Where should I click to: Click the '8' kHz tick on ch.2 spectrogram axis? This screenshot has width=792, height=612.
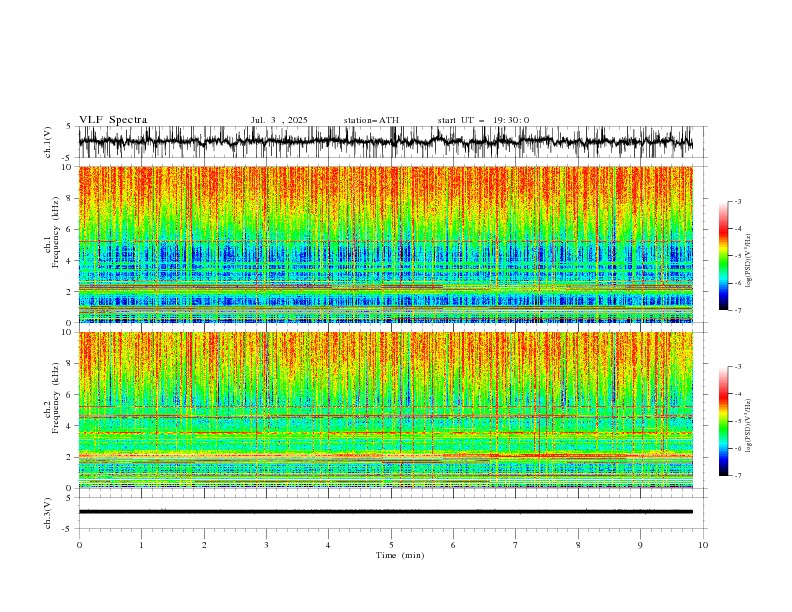(x=70, y=364)
